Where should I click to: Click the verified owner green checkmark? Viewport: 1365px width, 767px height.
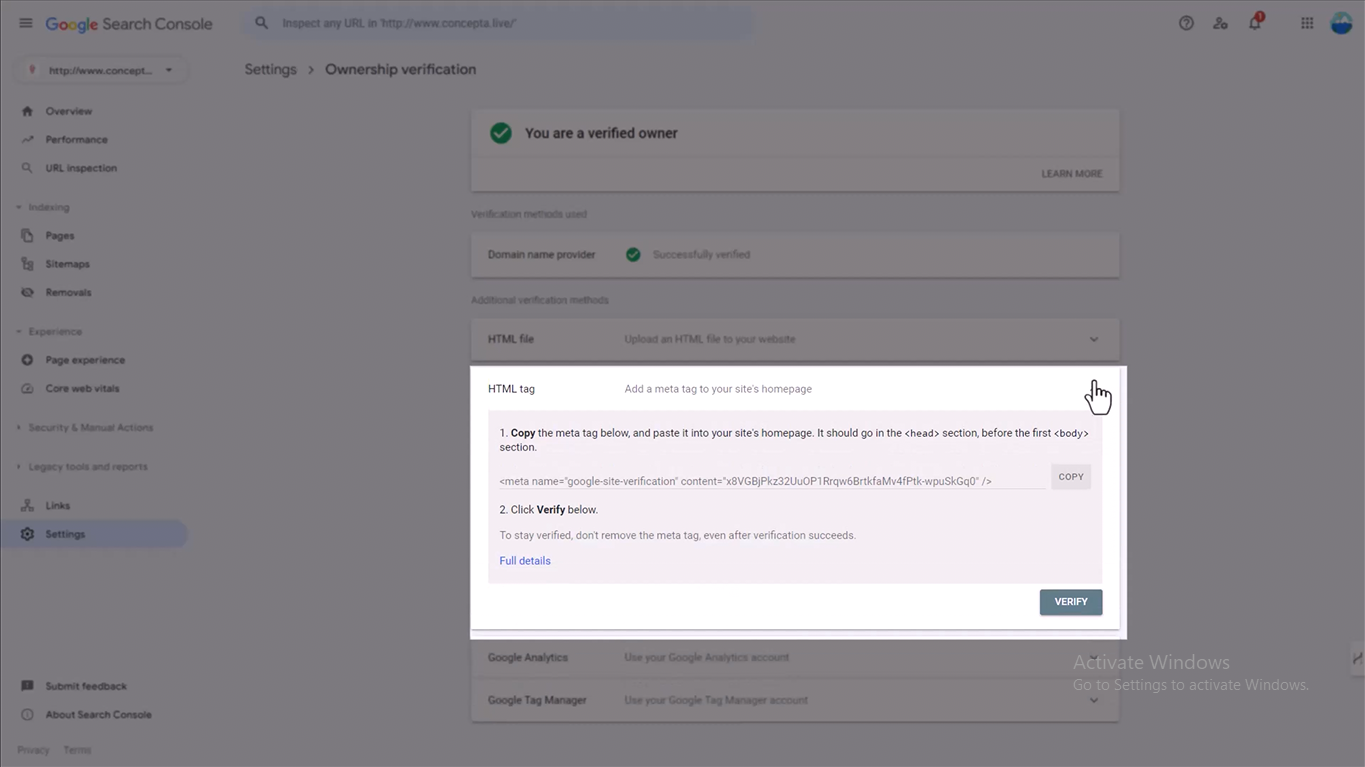point(501,133)
